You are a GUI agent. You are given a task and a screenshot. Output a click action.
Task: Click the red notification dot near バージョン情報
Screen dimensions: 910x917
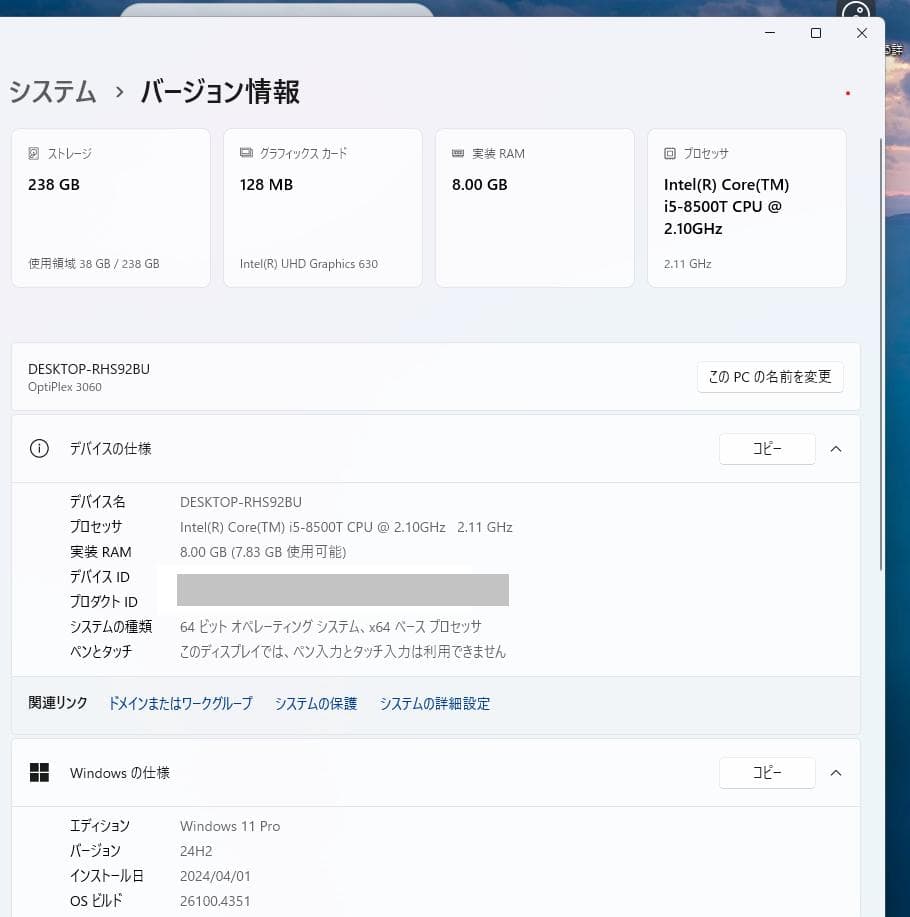pos(847,93)
